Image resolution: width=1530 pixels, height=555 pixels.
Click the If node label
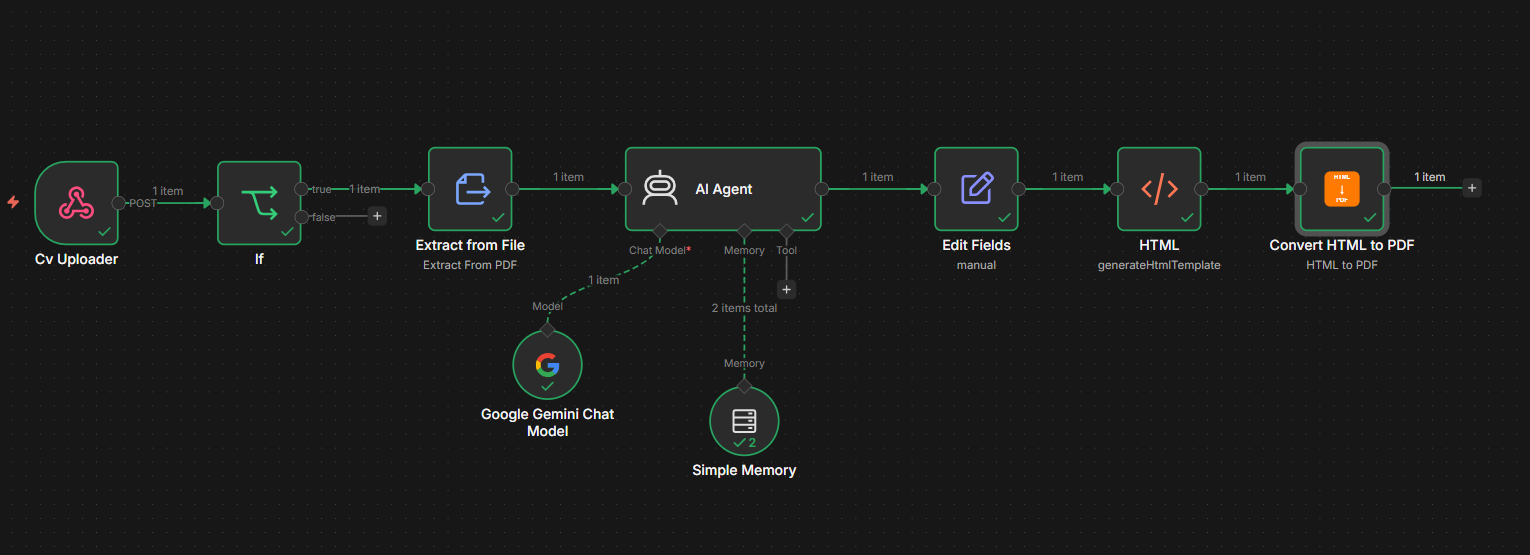tap(259, 259)
